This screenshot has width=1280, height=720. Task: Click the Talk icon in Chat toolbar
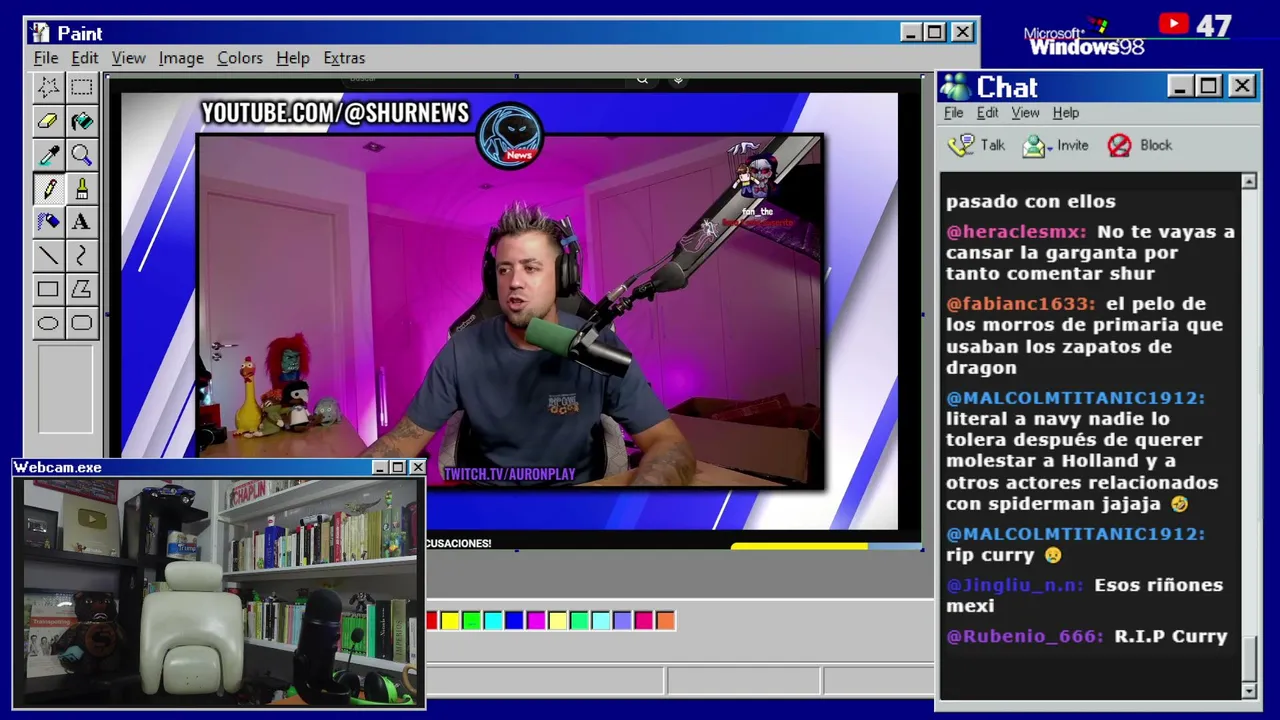pyautogui.click(x=961, y=146)
